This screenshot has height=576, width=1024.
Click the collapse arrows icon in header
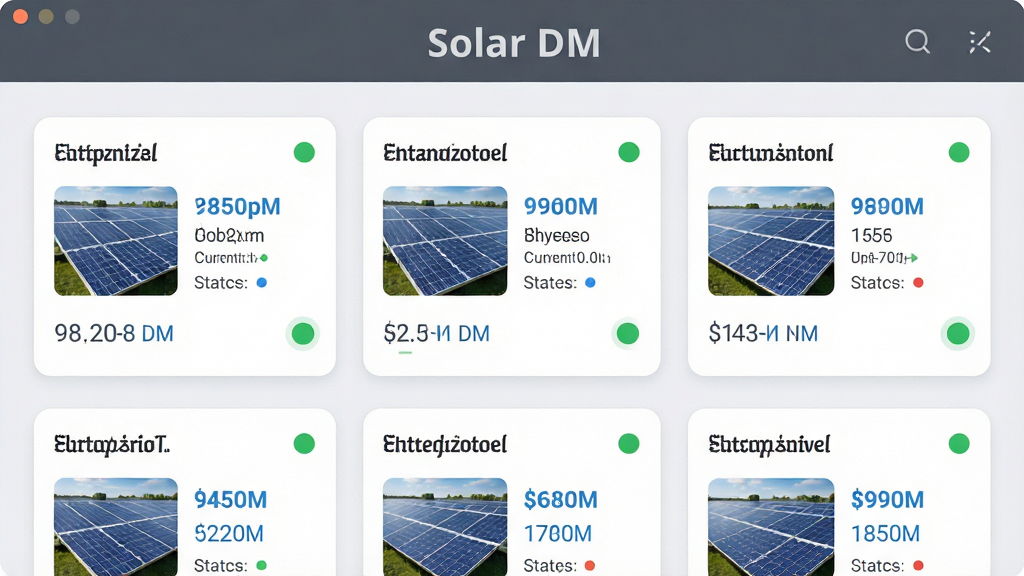pyautogui.click(x=980, y=42)
